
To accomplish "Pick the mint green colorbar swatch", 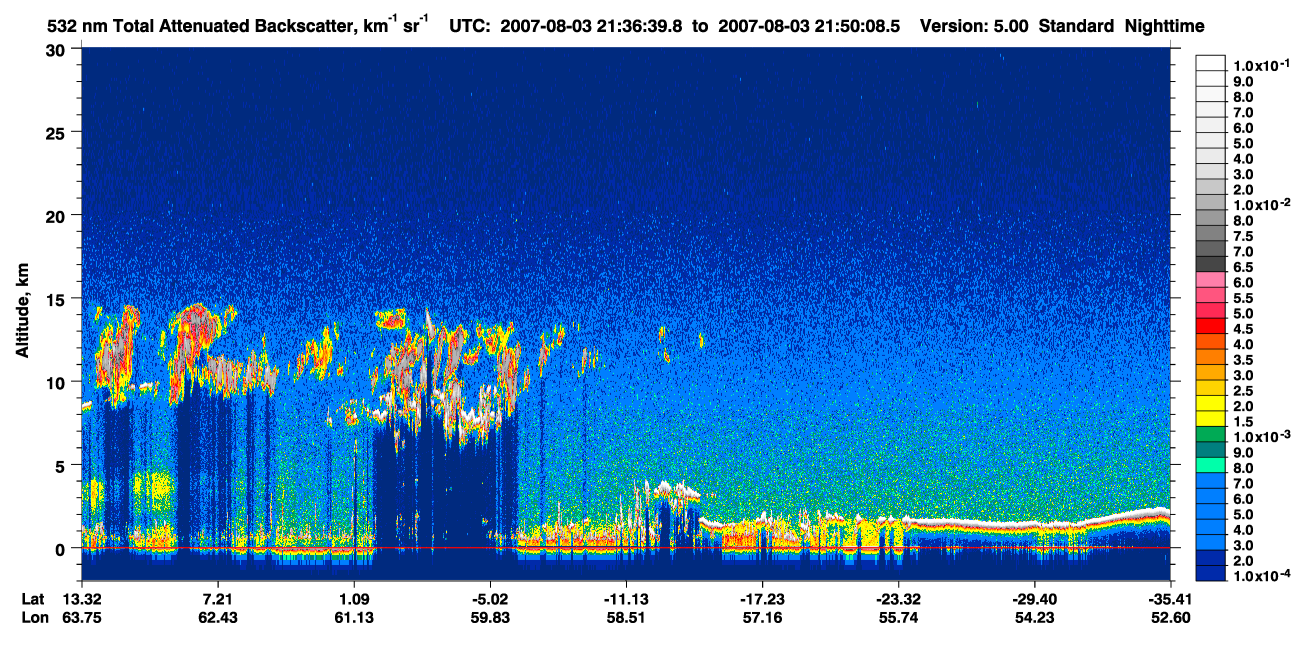I will coord(1211,465).
